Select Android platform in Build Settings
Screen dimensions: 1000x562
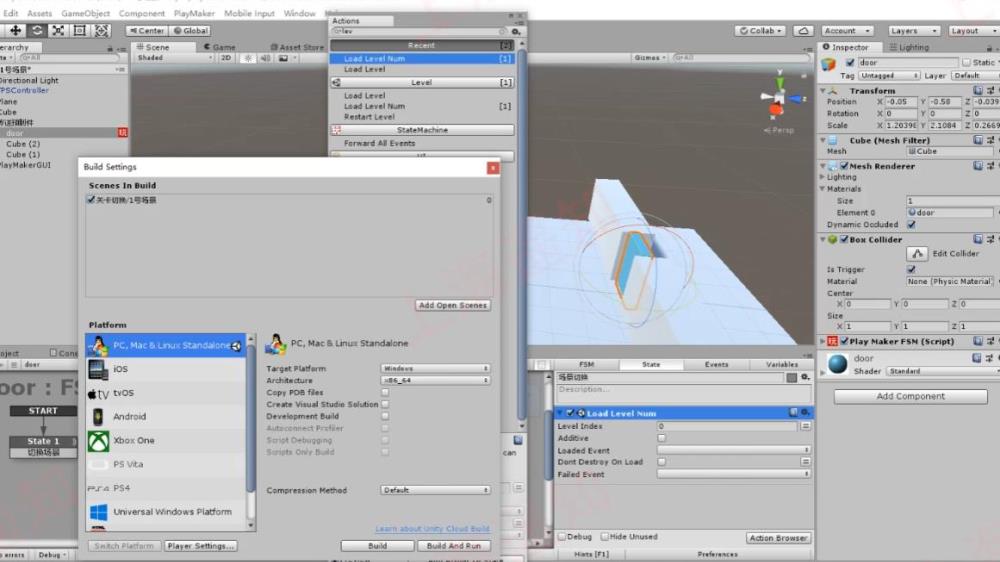click(x=166, y=417)
